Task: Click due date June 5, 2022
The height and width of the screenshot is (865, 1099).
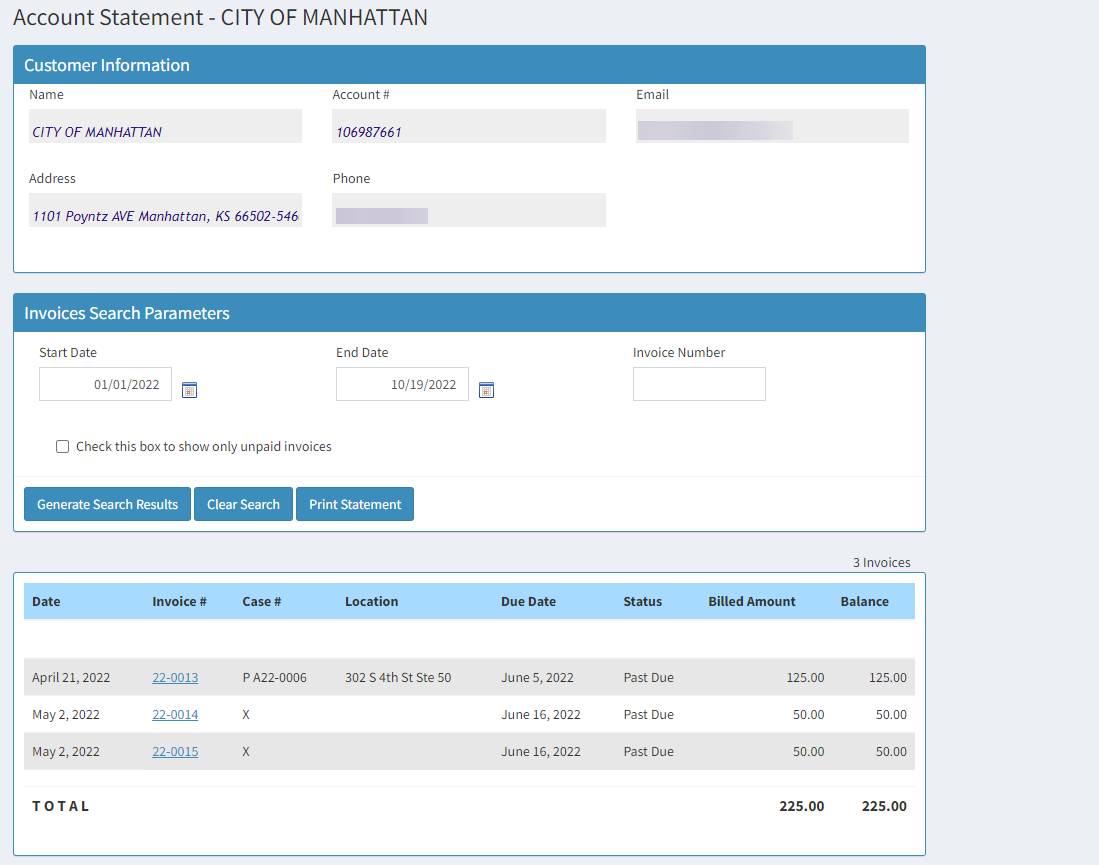Action: [x=538, y=678]
